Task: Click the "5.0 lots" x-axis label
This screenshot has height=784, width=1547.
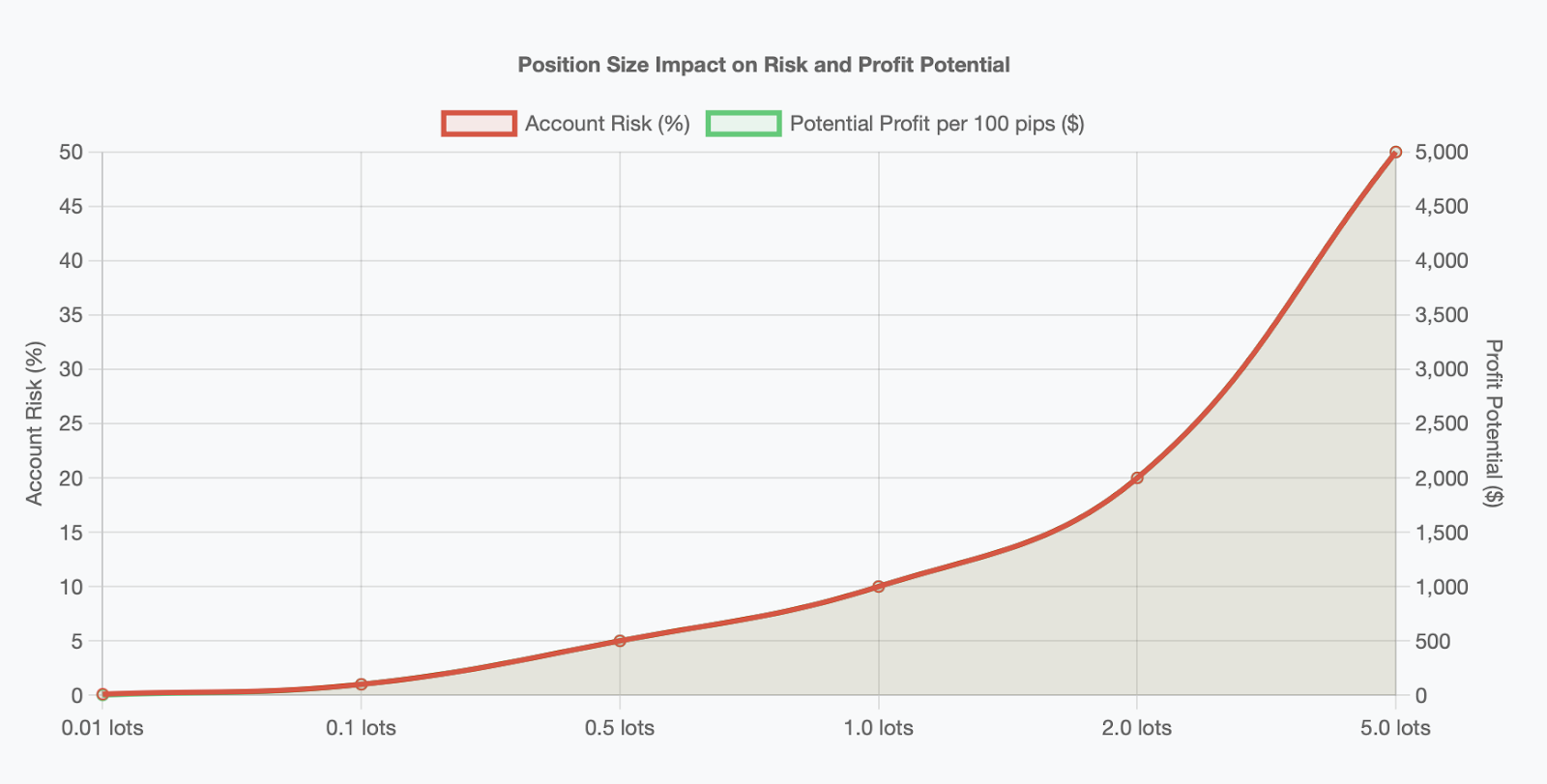Action: tap(1395, 728)
